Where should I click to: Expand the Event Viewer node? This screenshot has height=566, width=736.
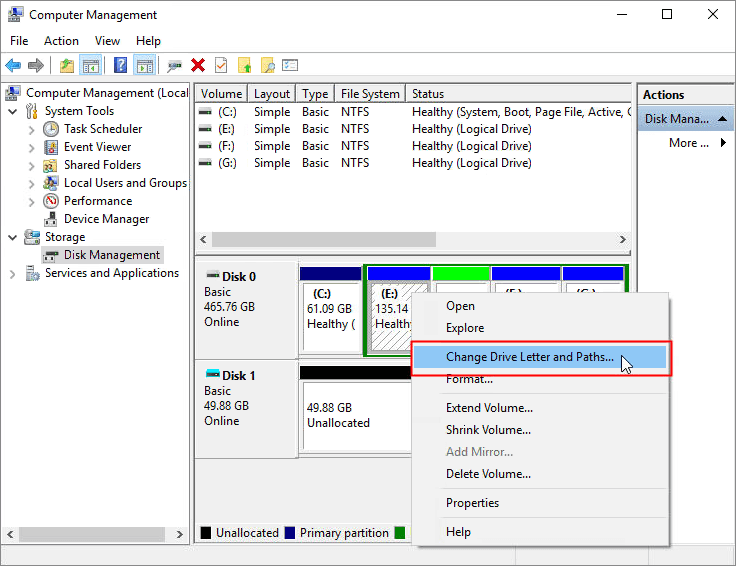click(x=31, y=148)
